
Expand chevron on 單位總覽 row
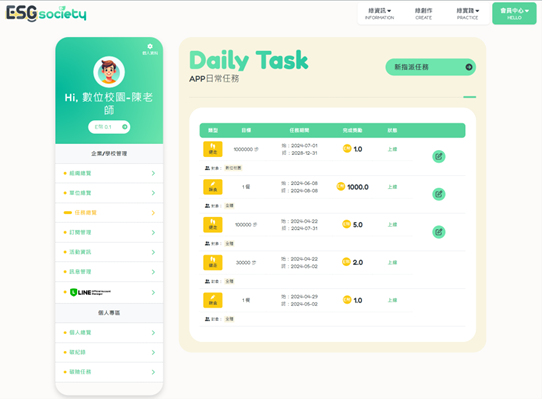153,193
